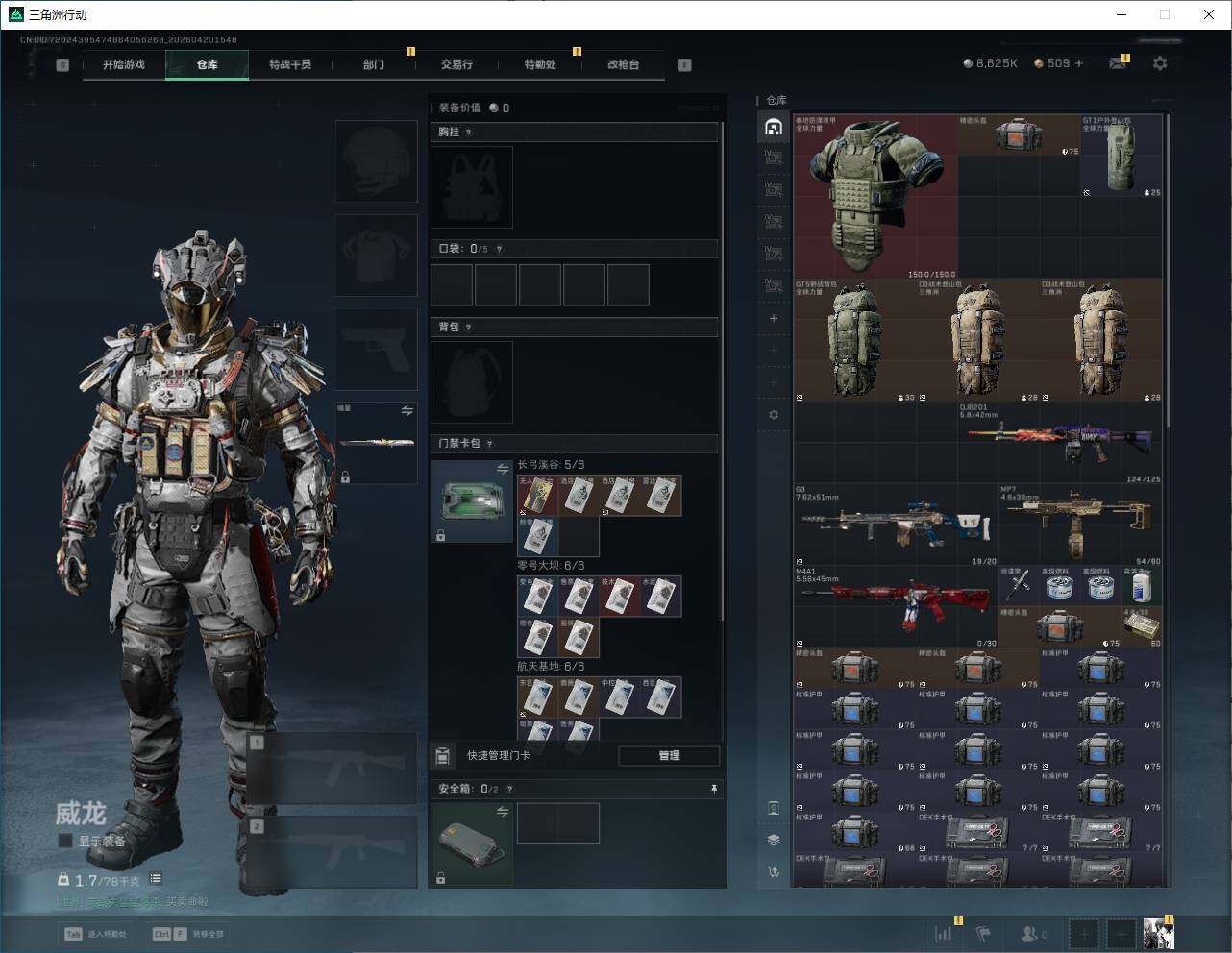Open the settings gear in top bar
The width and height of the screenshot is (1232, 953).
pos(1160,63)
